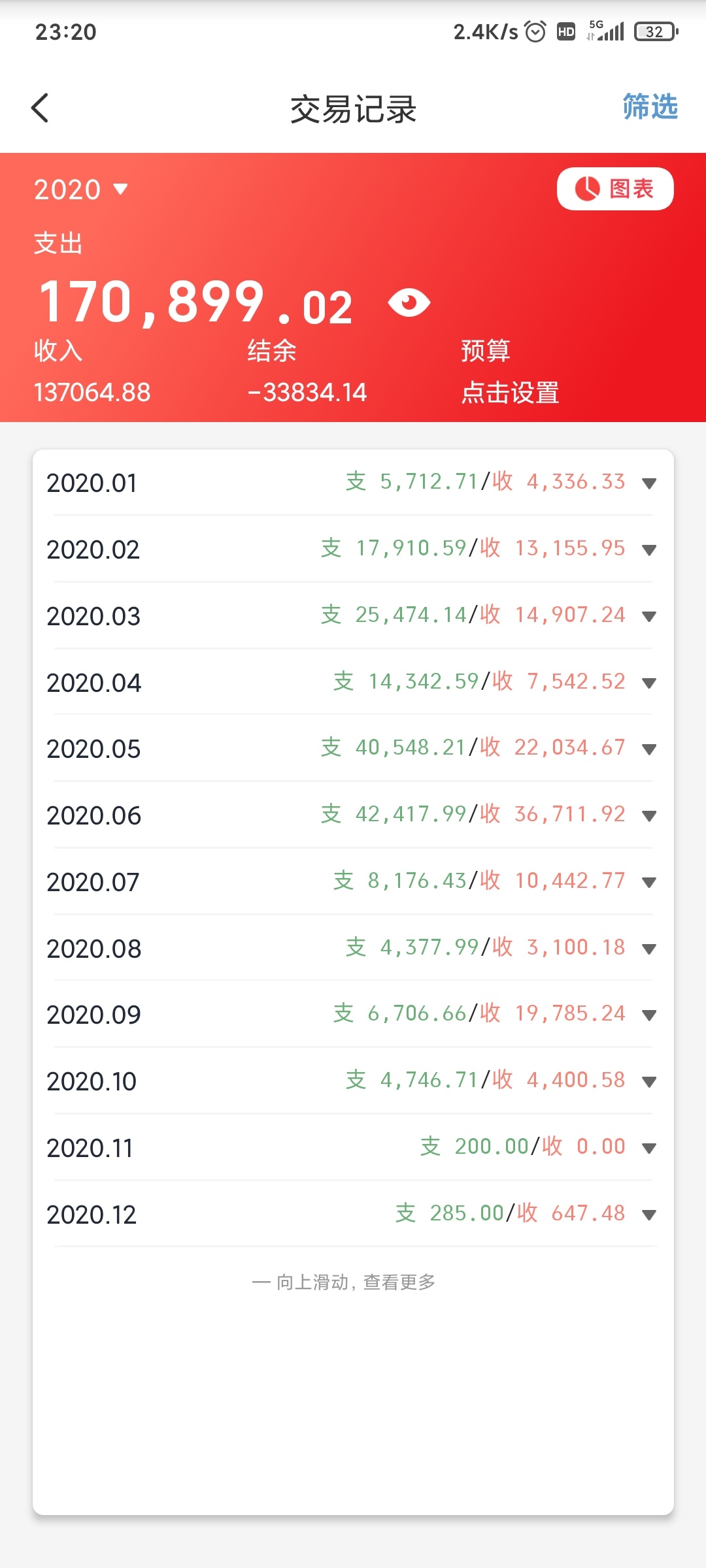The image size is (706, 1568).
Task: Open the 2020 year dropdown
Action: [81, 189]
